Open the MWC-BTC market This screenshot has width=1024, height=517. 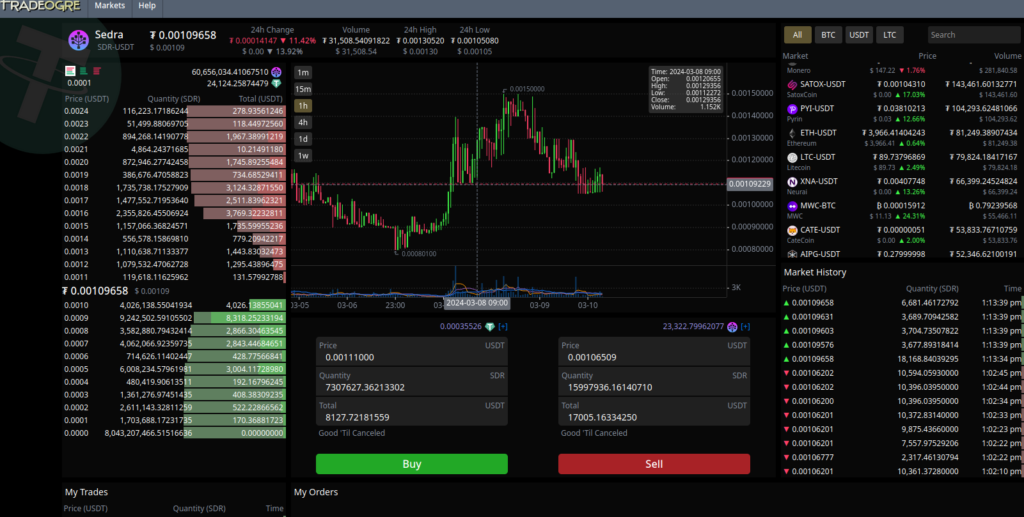902,211
